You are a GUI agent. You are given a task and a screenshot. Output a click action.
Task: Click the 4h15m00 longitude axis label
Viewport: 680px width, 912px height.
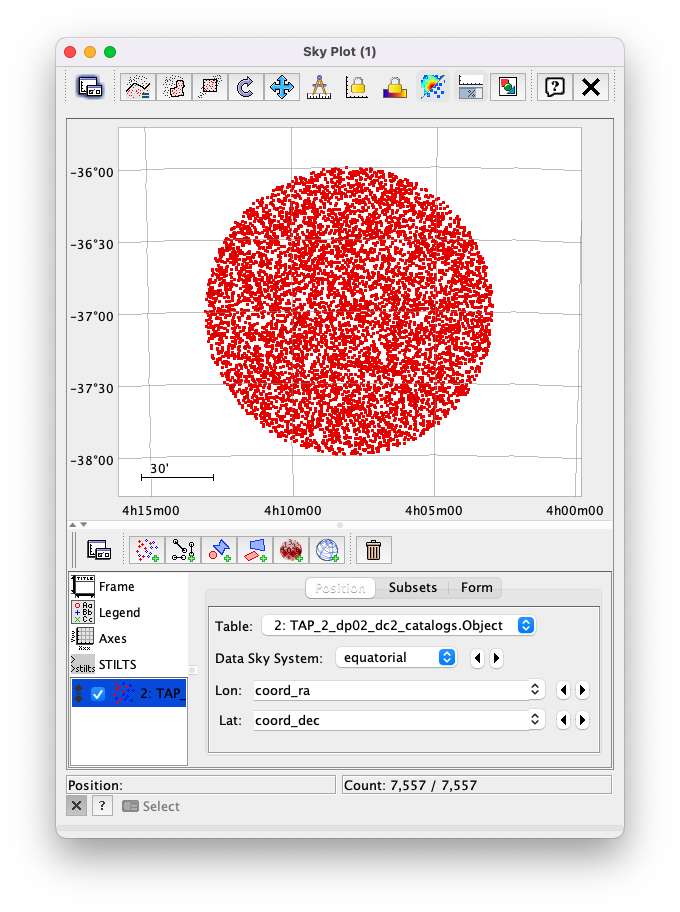(x=151, y=511)
